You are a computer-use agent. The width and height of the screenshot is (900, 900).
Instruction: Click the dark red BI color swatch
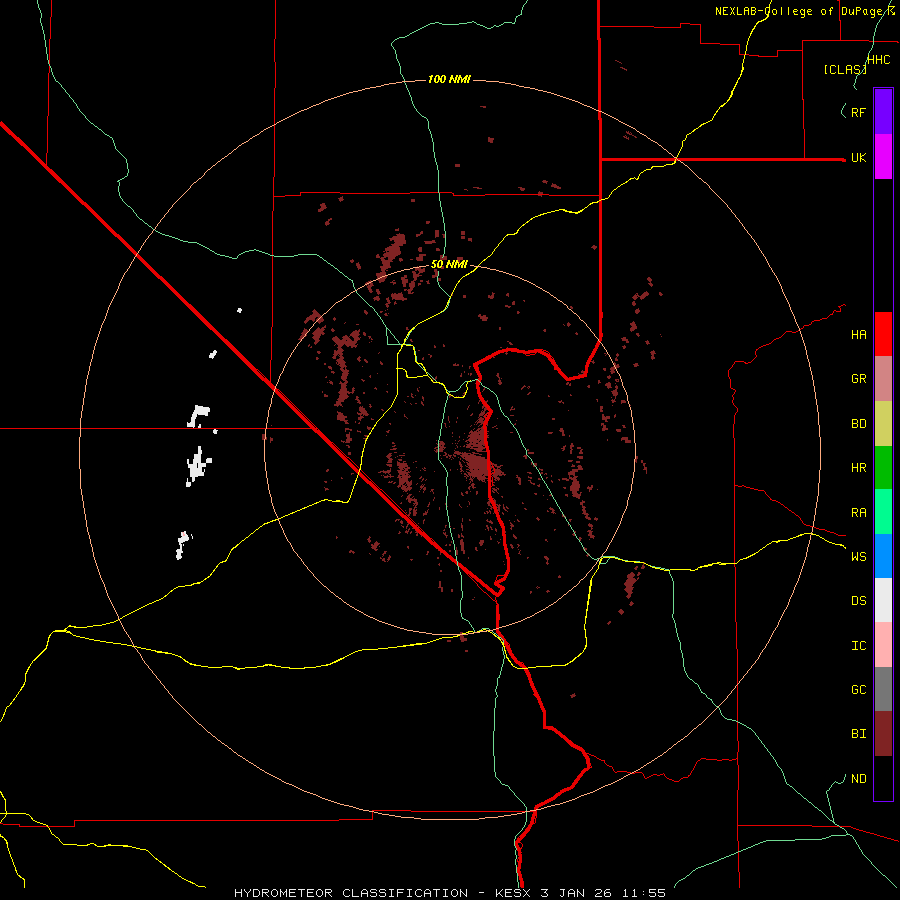883,734
